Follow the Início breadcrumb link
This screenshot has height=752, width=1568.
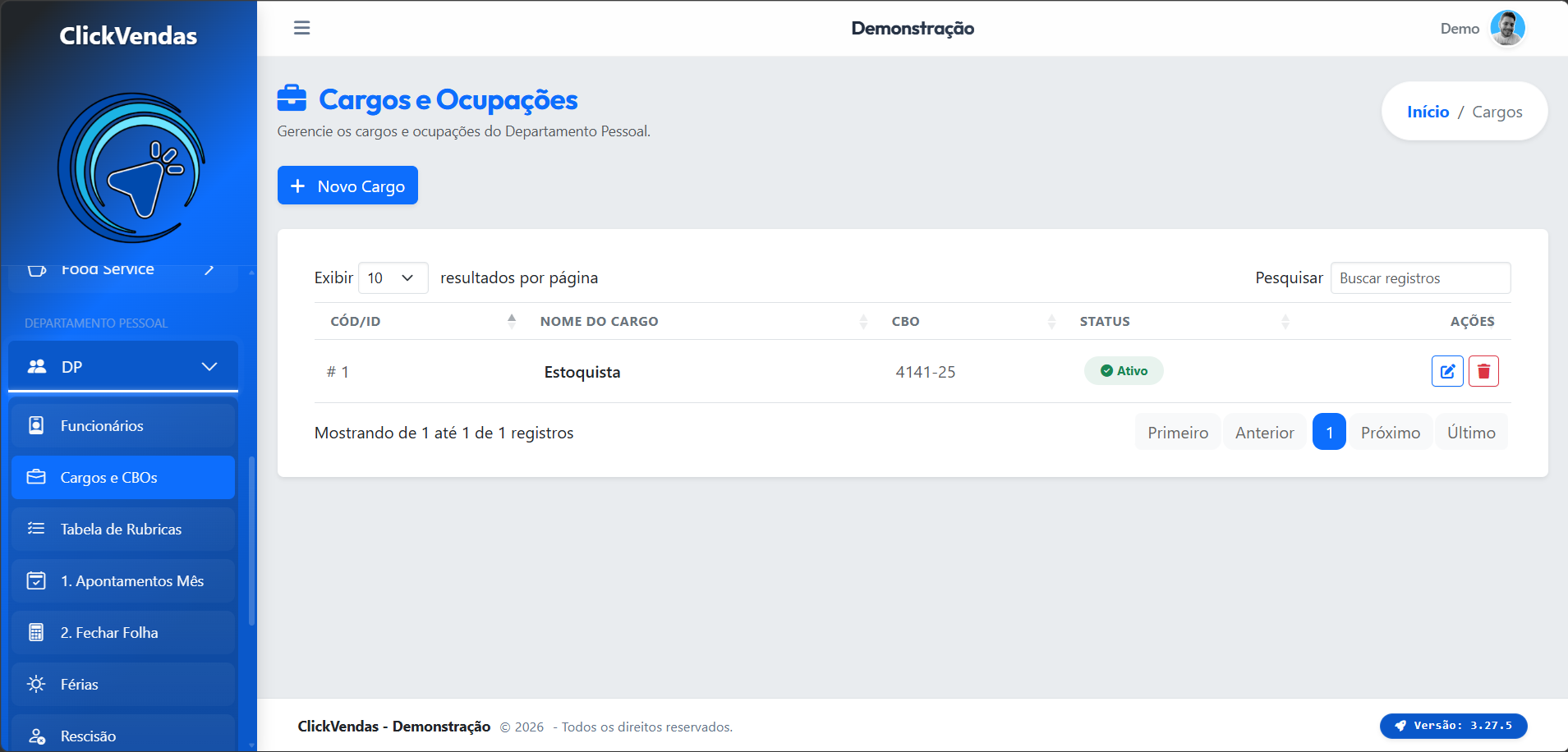point(1428,112)
